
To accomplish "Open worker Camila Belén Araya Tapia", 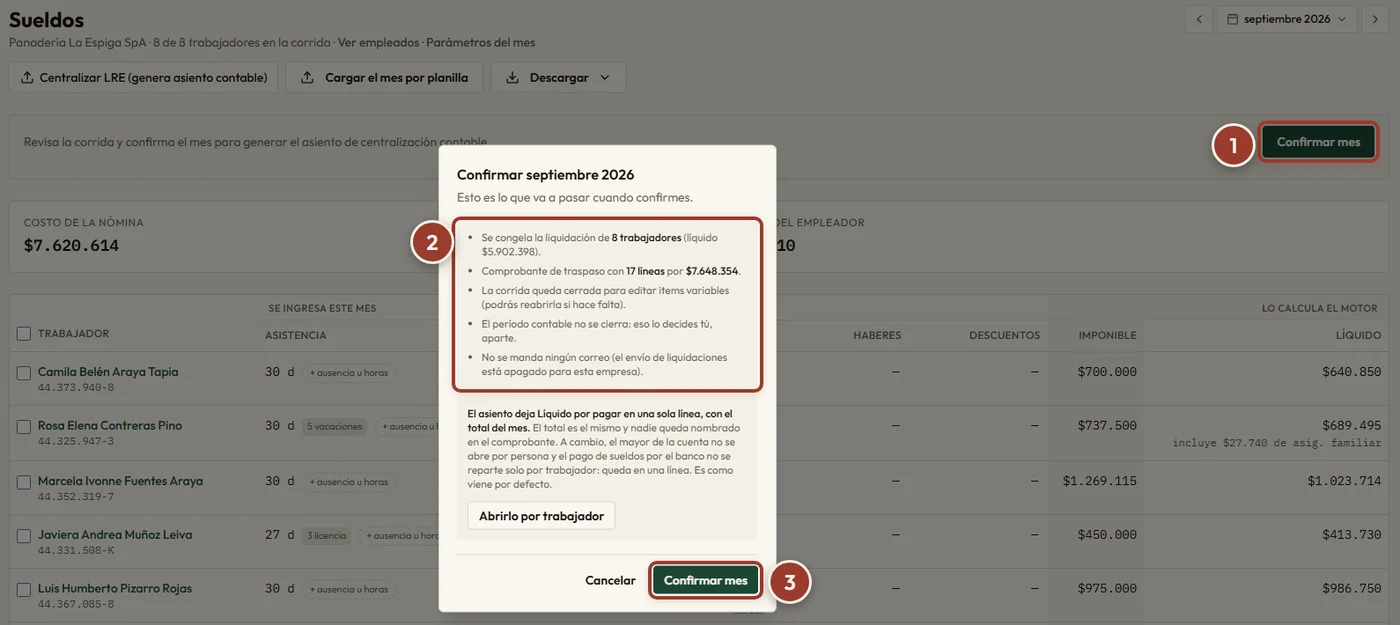I will point(108,372).
